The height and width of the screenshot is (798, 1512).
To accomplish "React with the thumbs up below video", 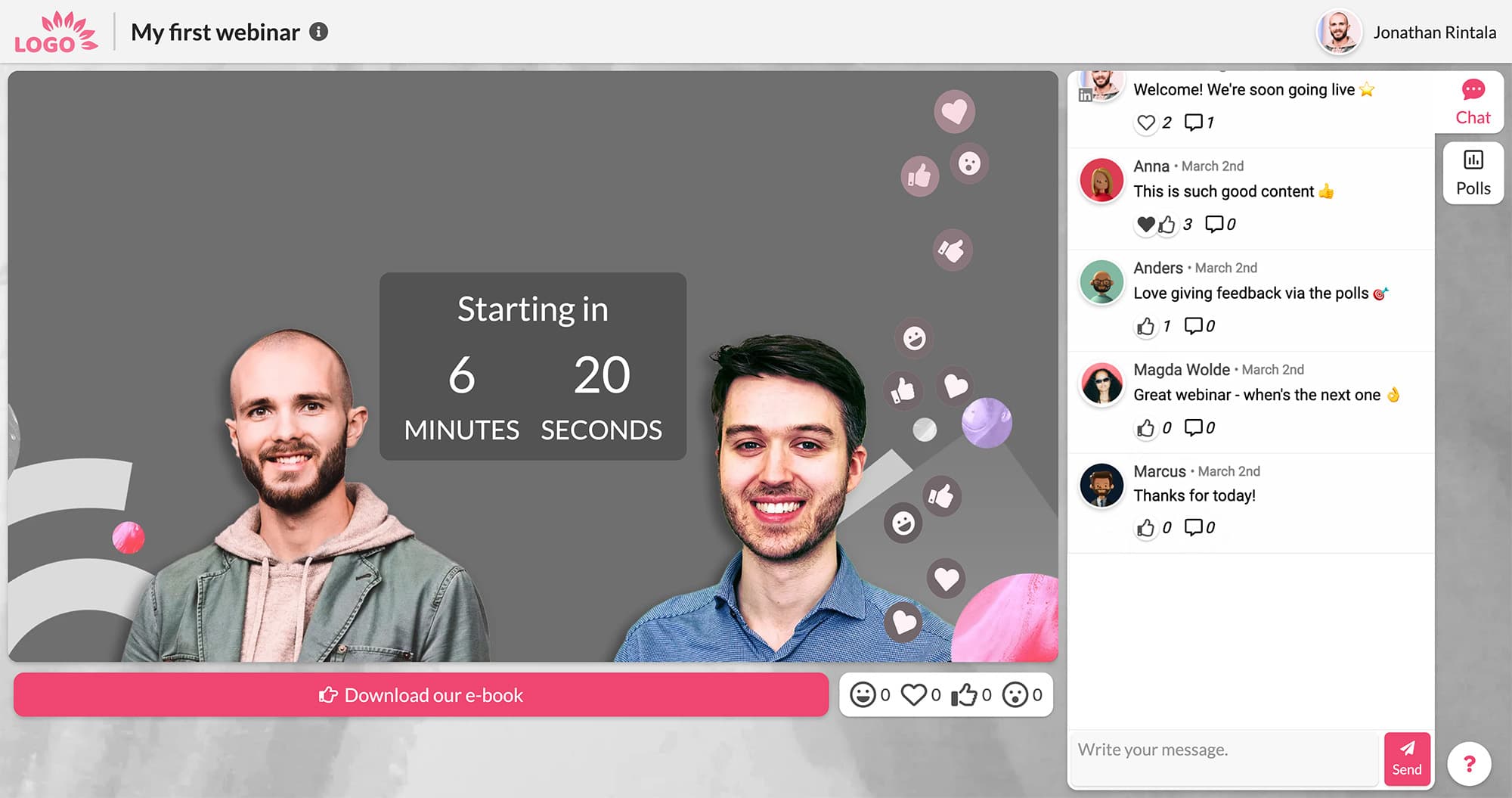I will coord(964,694).
